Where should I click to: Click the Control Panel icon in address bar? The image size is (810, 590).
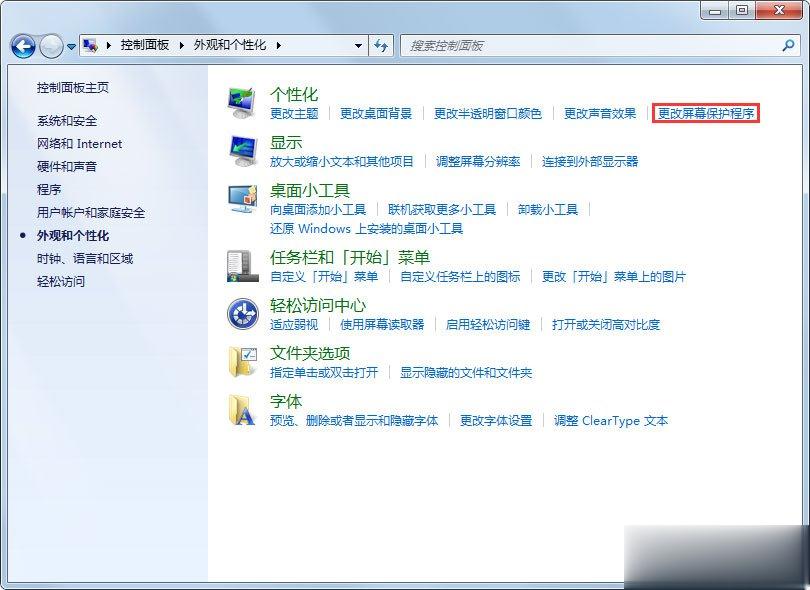tap(90, 45)
